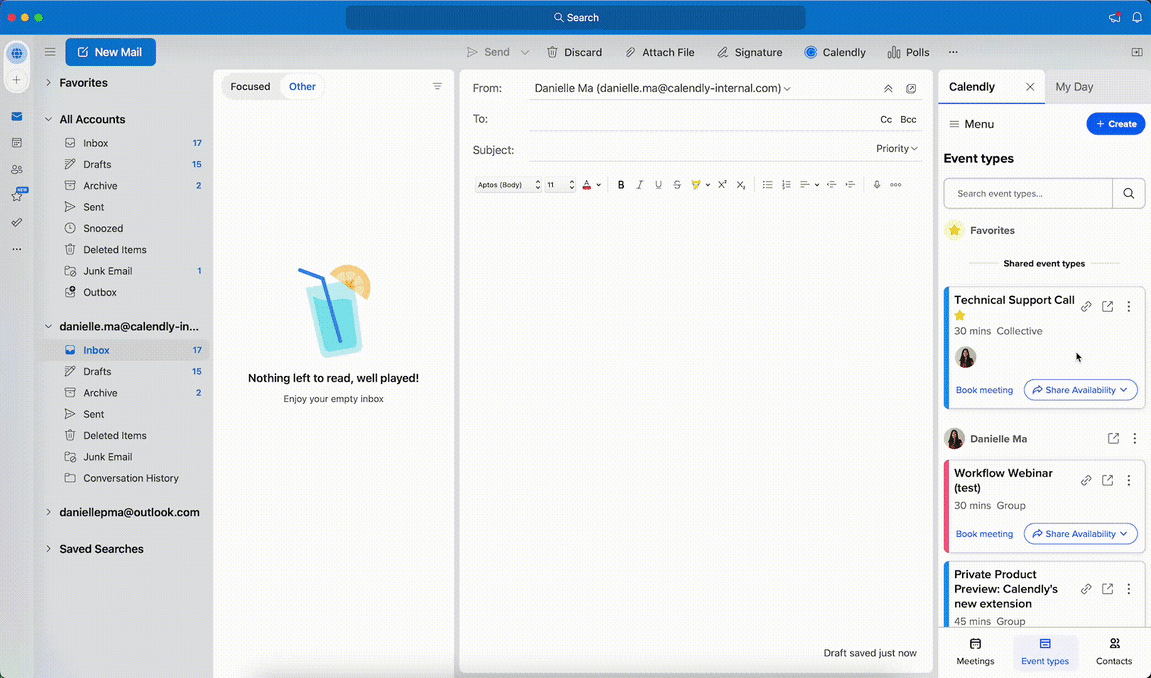
Task: Apply subscript formatting
Action: click(741, 185)
